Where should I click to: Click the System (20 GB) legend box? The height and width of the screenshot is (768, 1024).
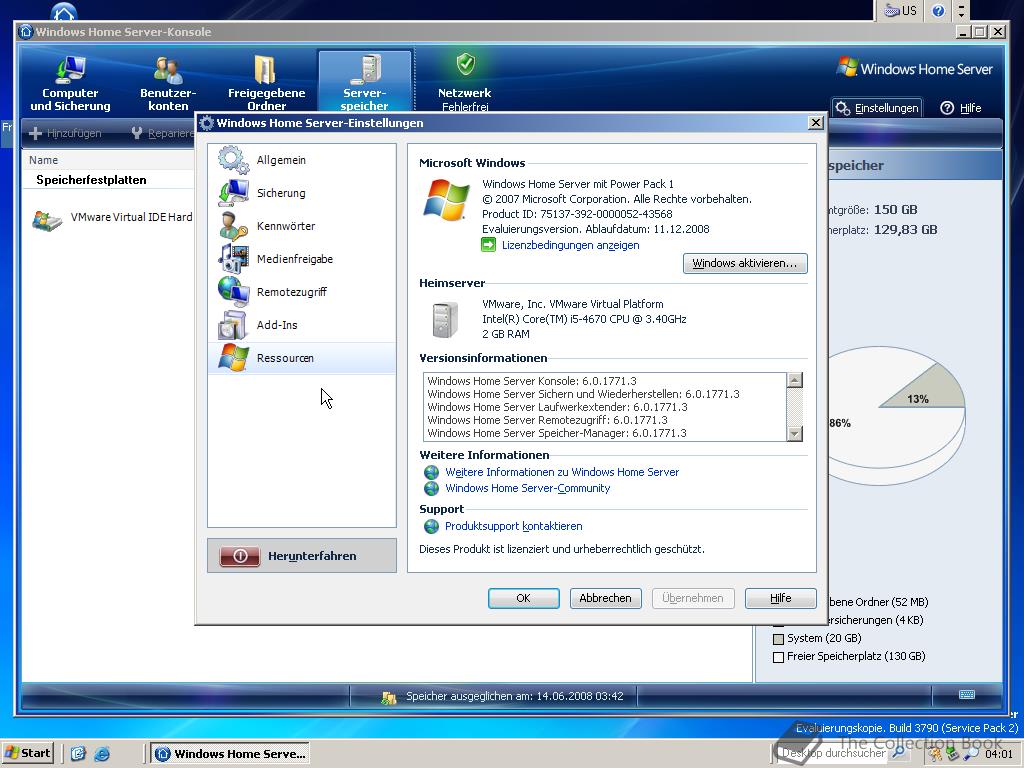point(778,639)
